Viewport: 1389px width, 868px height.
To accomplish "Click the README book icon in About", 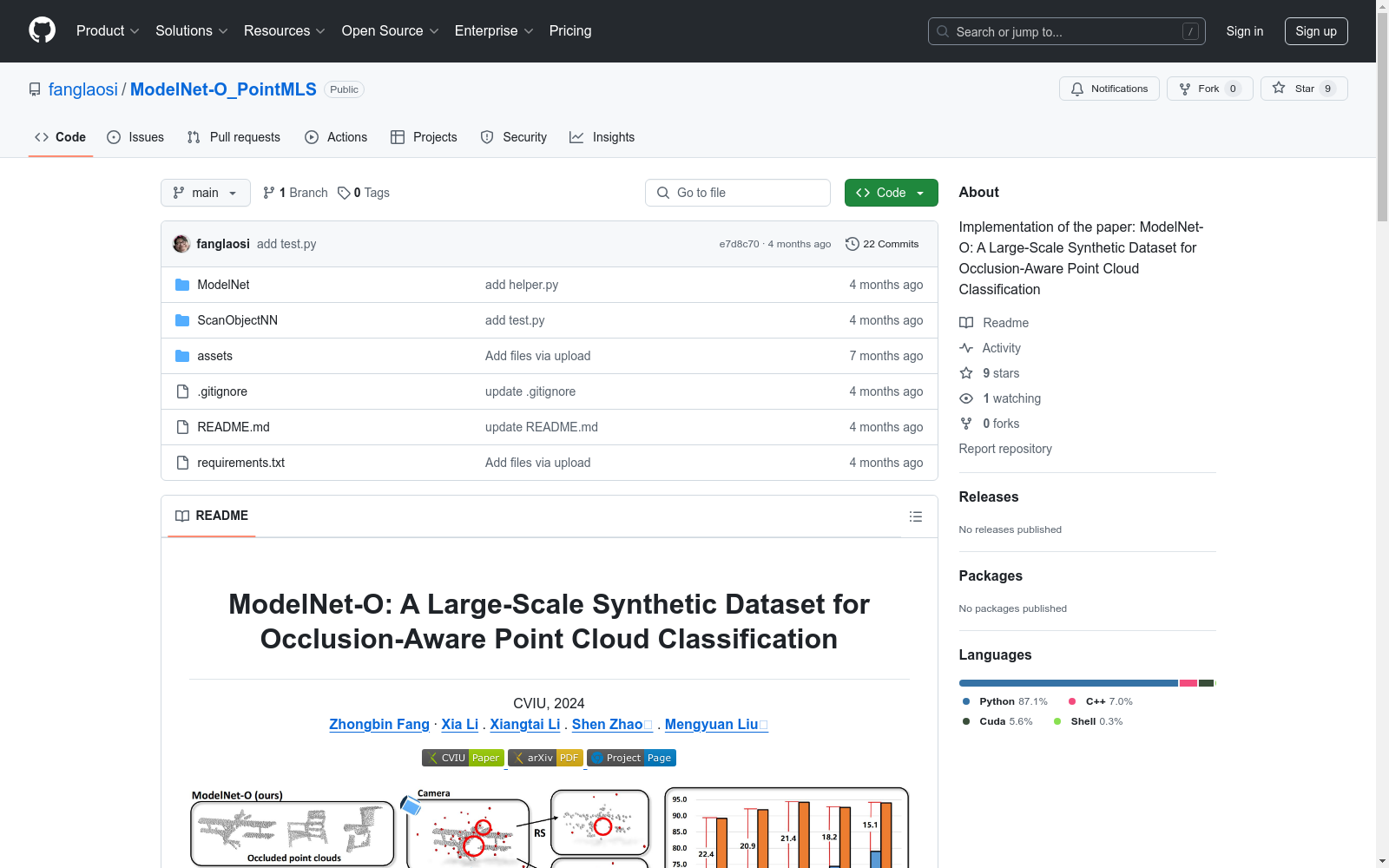I will [966, 323].
